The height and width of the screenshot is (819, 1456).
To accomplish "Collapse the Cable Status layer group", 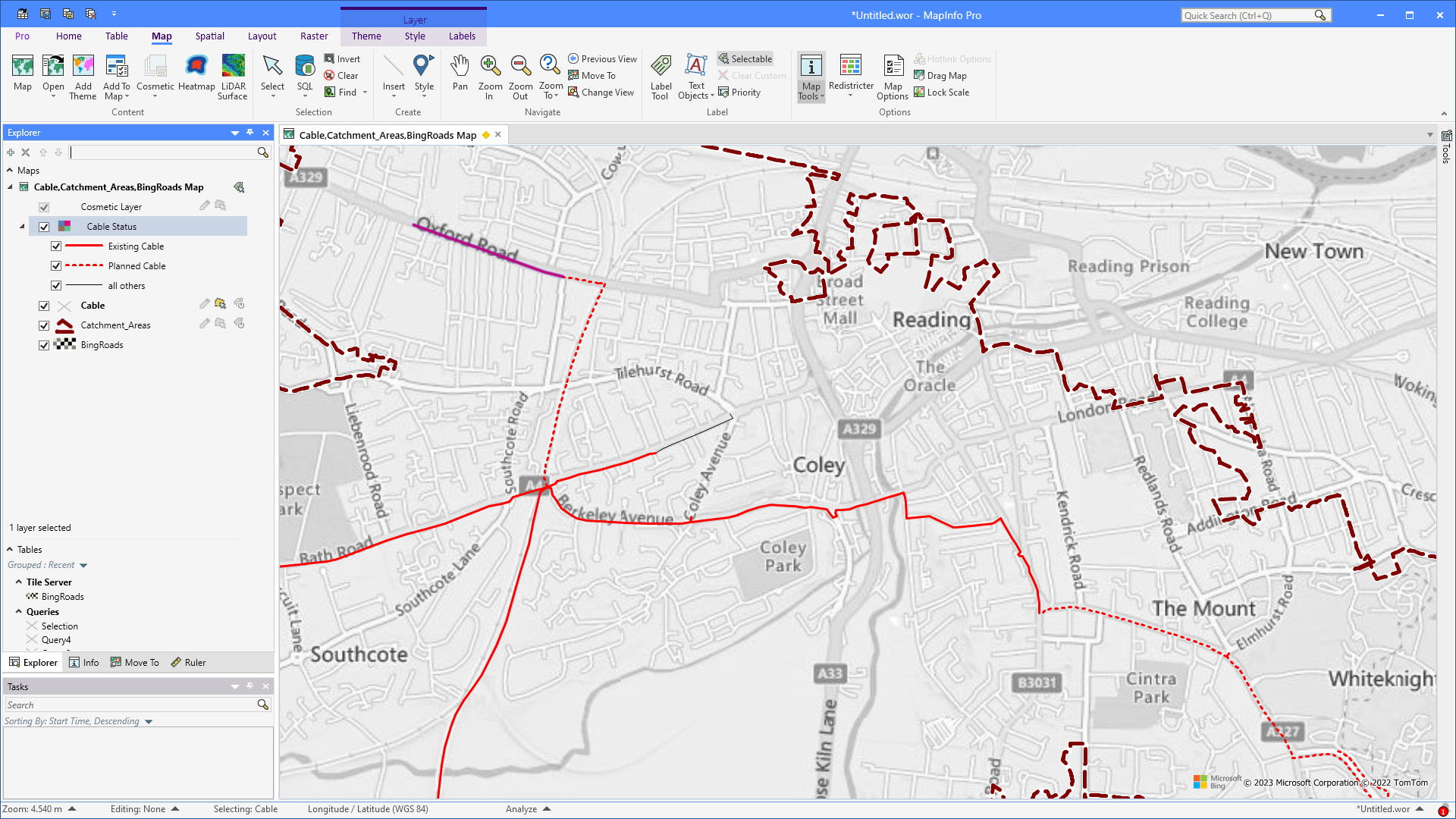I will point(22,226).
